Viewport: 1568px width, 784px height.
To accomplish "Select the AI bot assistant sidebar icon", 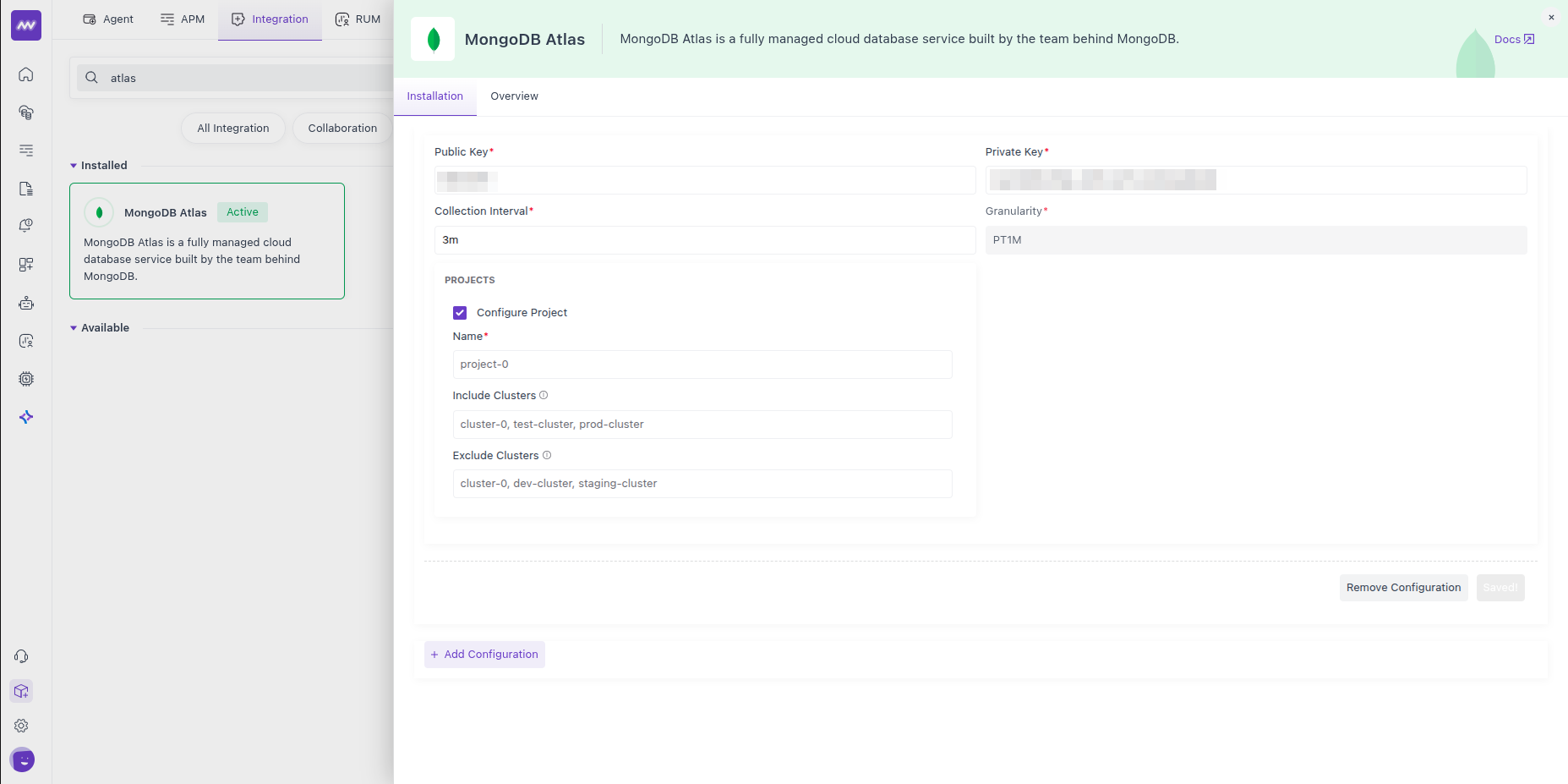I will coord(25,302).
